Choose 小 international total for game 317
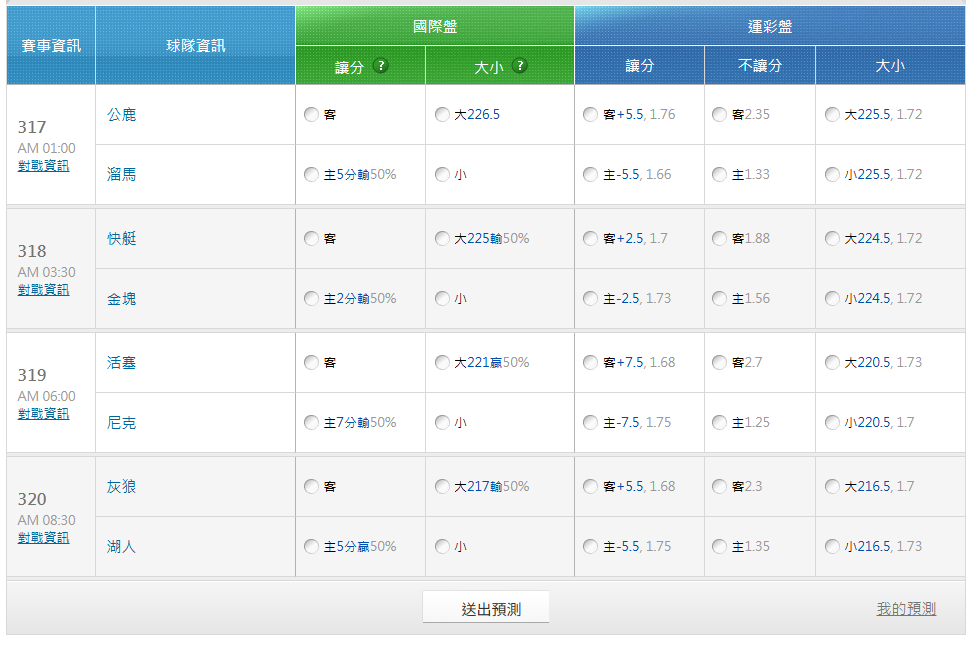The height and width of the screenshot is (645, 971). 442,175
